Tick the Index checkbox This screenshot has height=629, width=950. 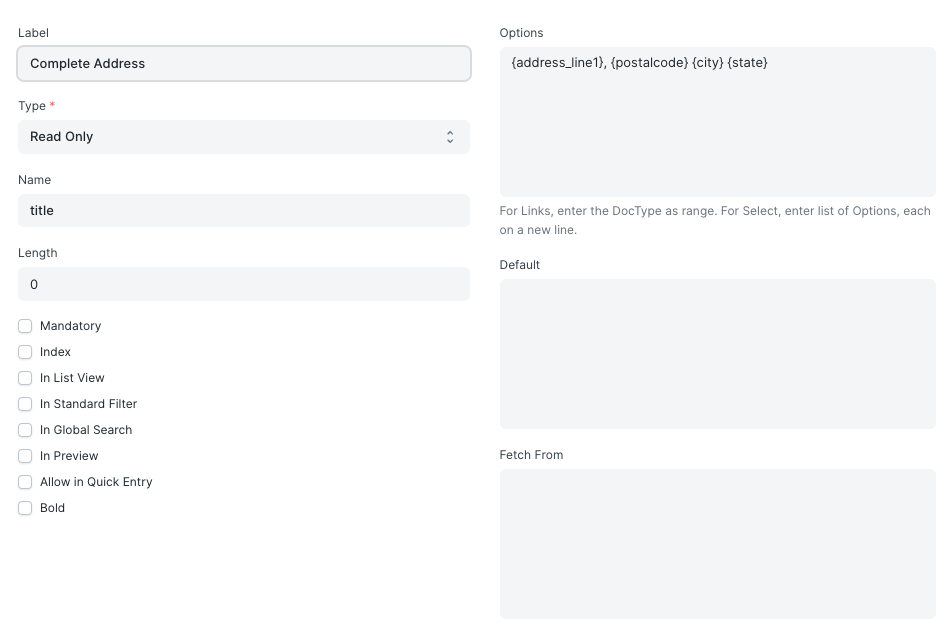(x=25, y=352)
